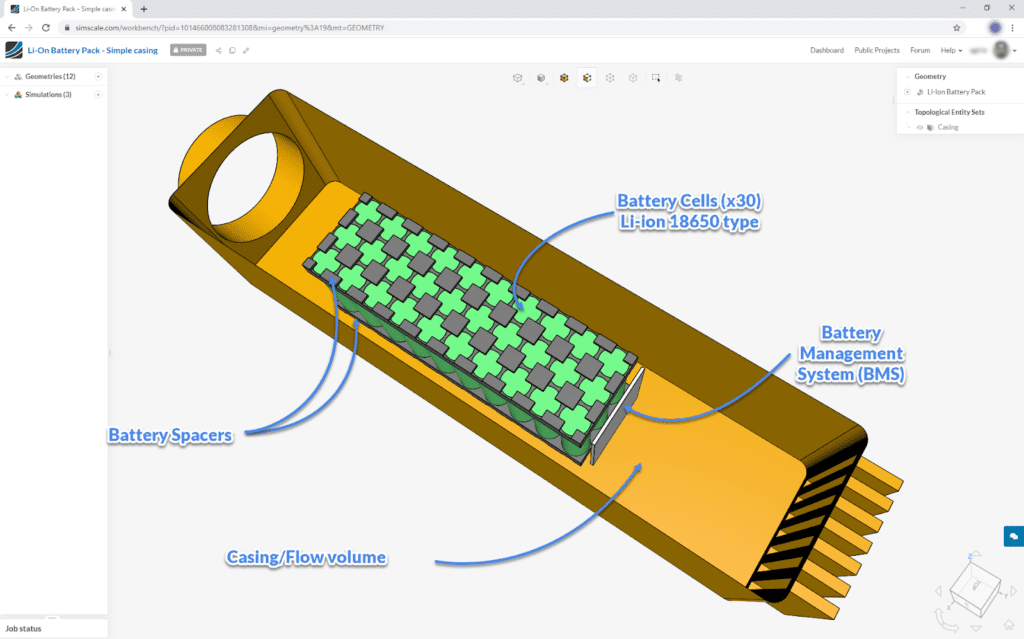Expand the Li-Ion Battery Pack tree item
Viewport: 1024px width, 639px height.
[x=907, y=91]
